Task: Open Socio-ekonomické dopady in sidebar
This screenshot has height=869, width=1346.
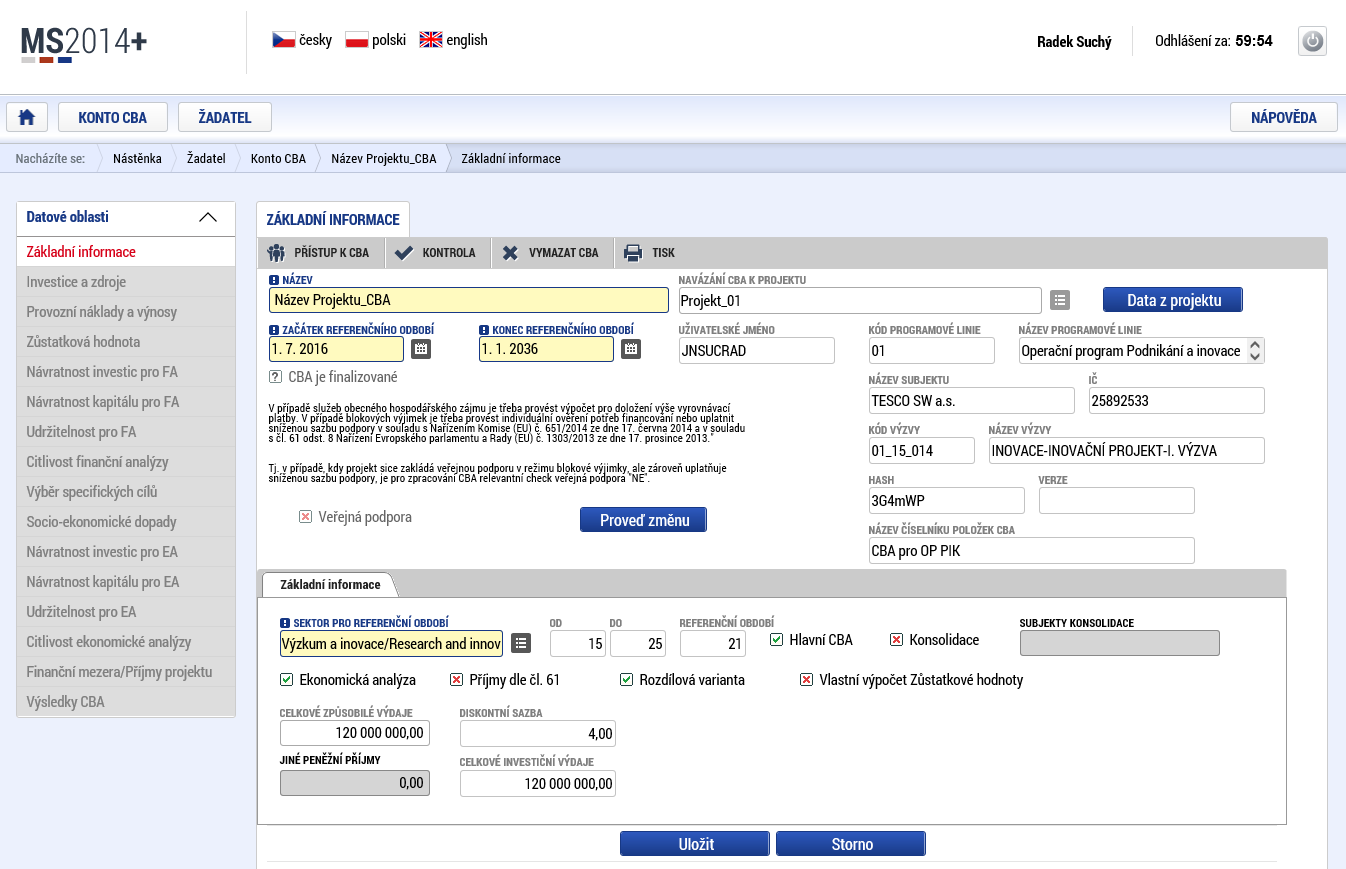Action: [x=126, y=522]
